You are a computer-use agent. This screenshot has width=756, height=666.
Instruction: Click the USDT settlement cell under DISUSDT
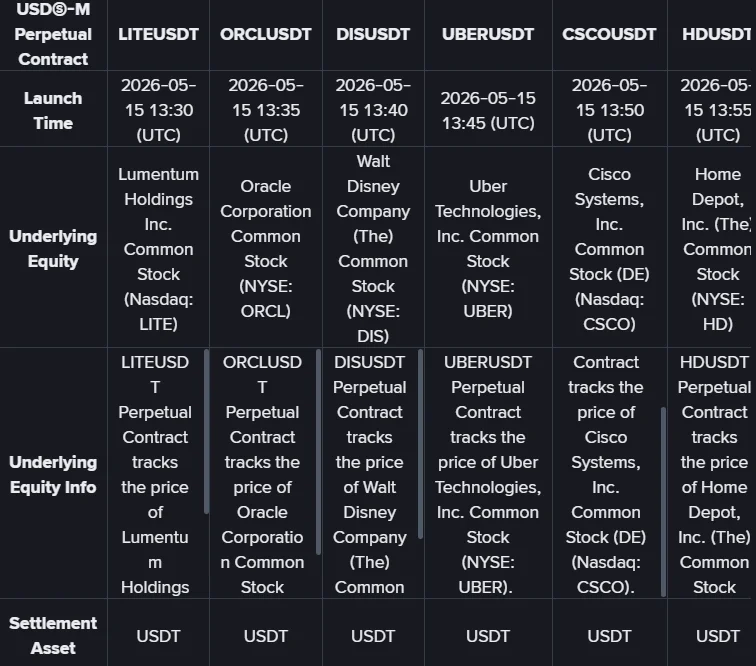(x=373, y=636)
